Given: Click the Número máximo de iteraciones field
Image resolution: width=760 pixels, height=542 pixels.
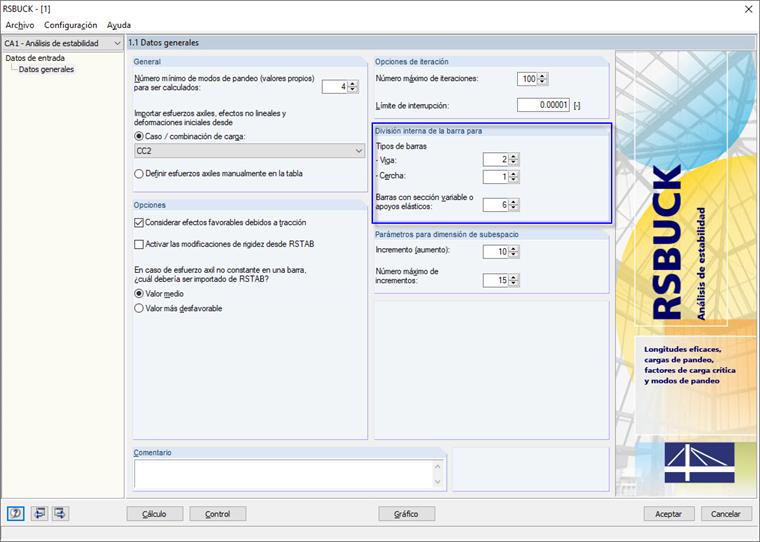Looking at the screenshot, I should pyautogui.click(x=527, y=79).
